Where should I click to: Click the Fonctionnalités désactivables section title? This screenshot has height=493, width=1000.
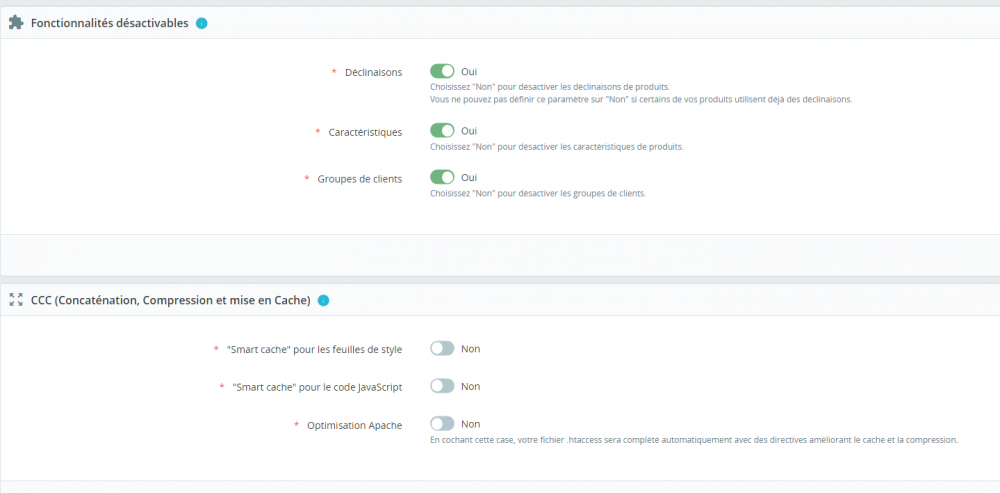click(110, 23)
